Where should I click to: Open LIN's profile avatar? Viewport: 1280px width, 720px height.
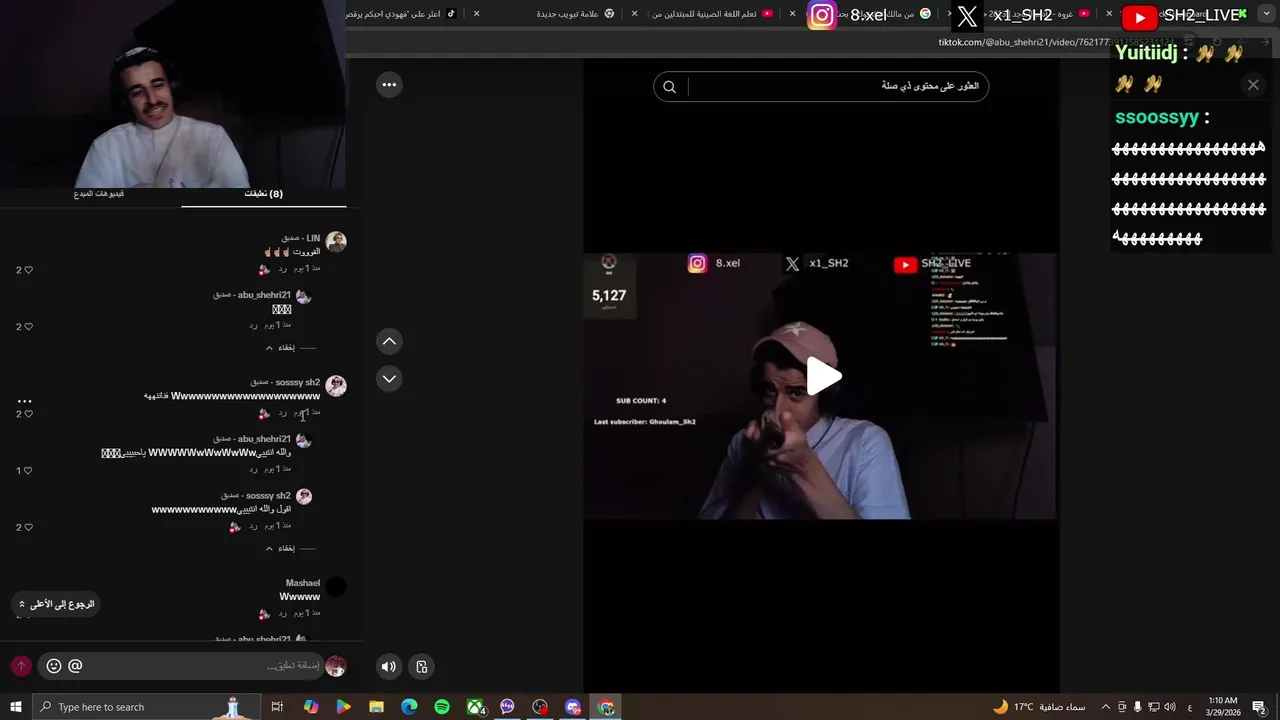336,242
